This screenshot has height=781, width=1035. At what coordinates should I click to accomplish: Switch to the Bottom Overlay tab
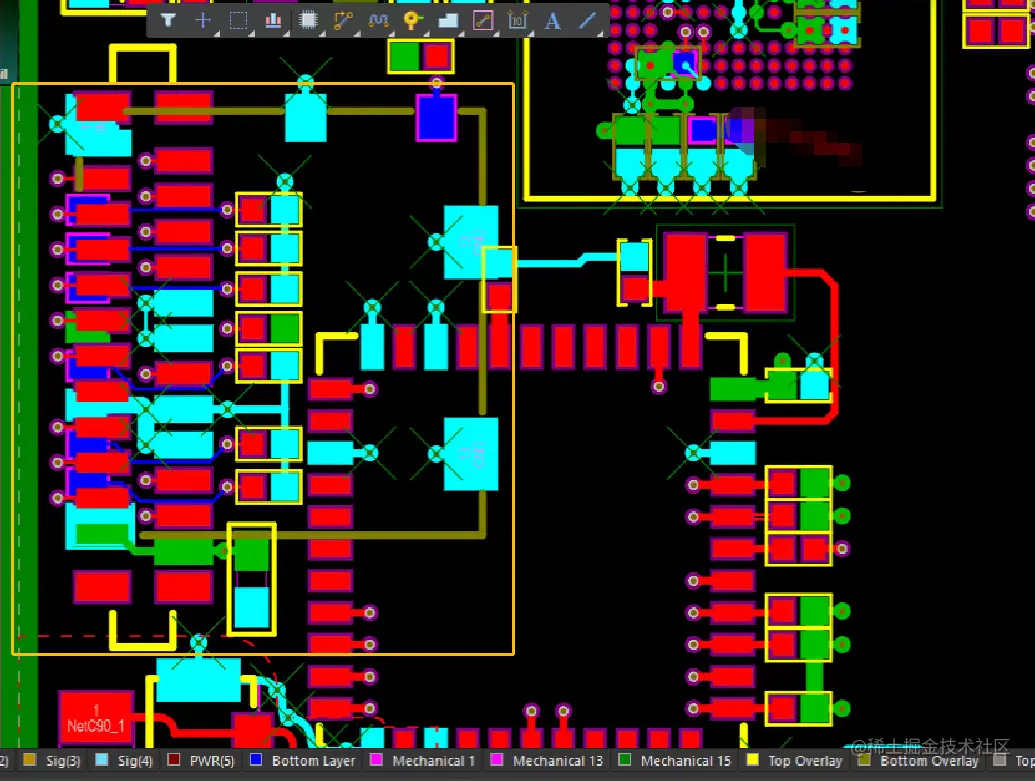point(918,761)
